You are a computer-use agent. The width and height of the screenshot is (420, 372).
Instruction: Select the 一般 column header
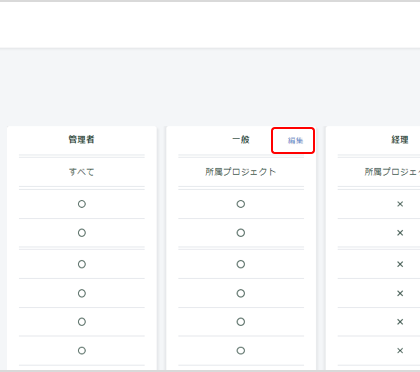[x=241, y=139]
